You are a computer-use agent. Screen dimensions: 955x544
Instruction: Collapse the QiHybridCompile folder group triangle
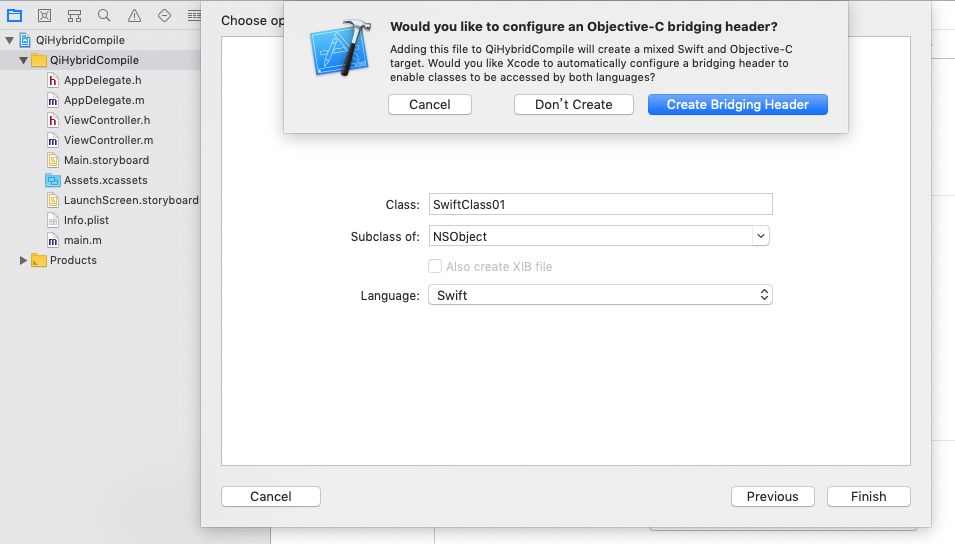(23, 60)
